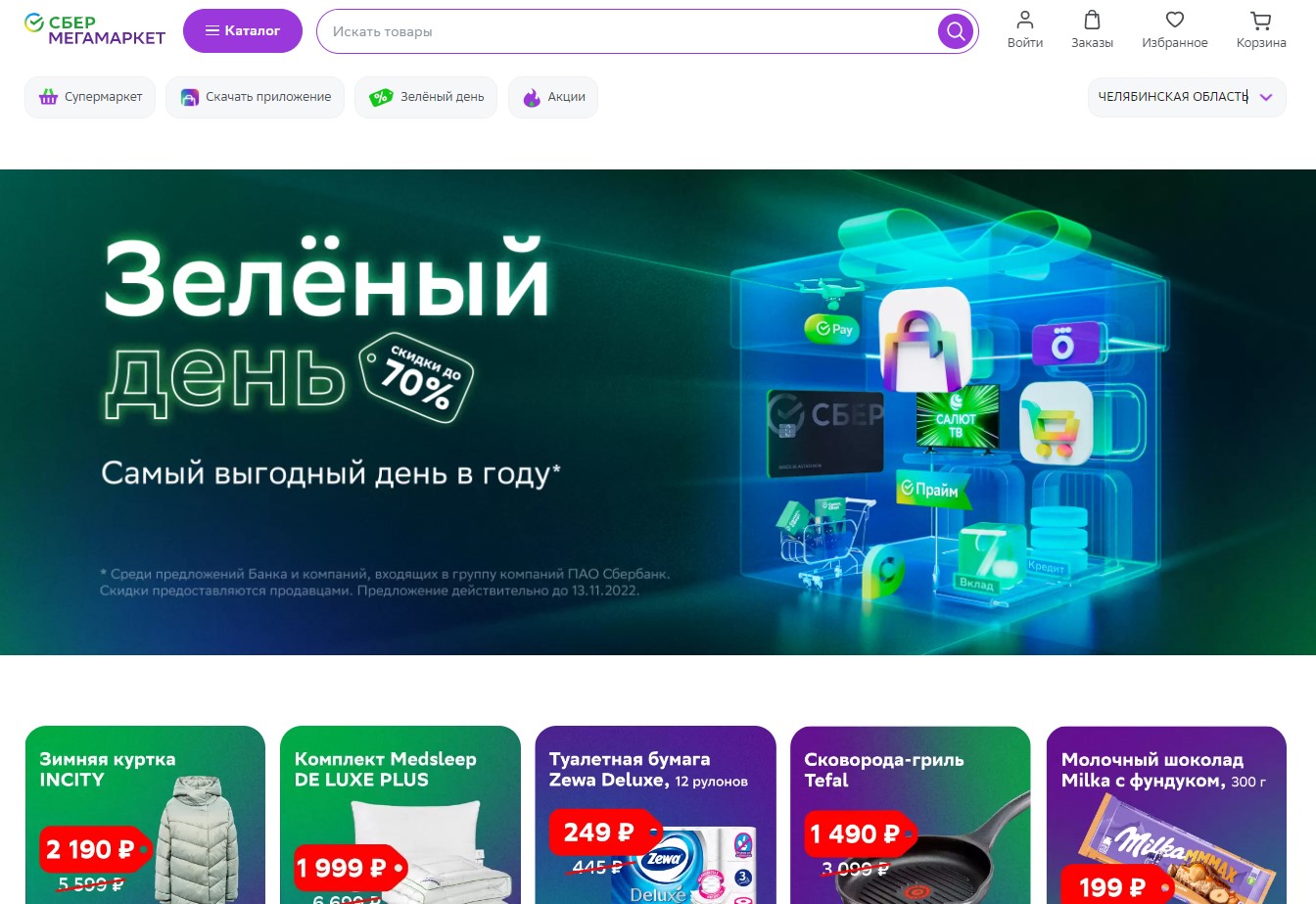Open the Зелёный день main banner
This screenshot has width=1316, height=904.
pyautogui.click(x=658, y=412)
